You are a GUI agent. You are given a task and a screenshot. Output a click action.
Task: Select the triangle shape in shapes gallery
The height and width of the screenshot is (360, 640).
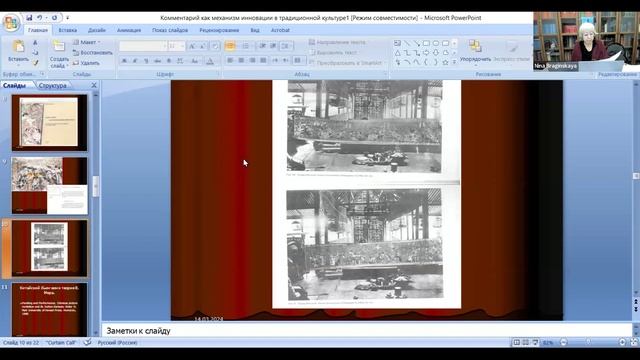[398, 53]
